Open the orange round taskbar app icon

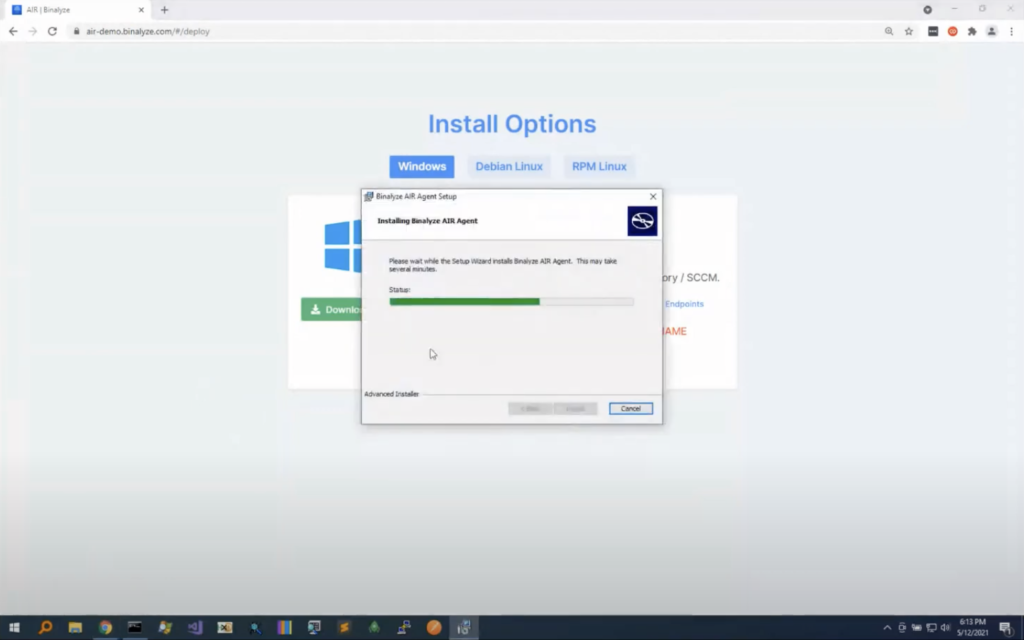[434, 628]
